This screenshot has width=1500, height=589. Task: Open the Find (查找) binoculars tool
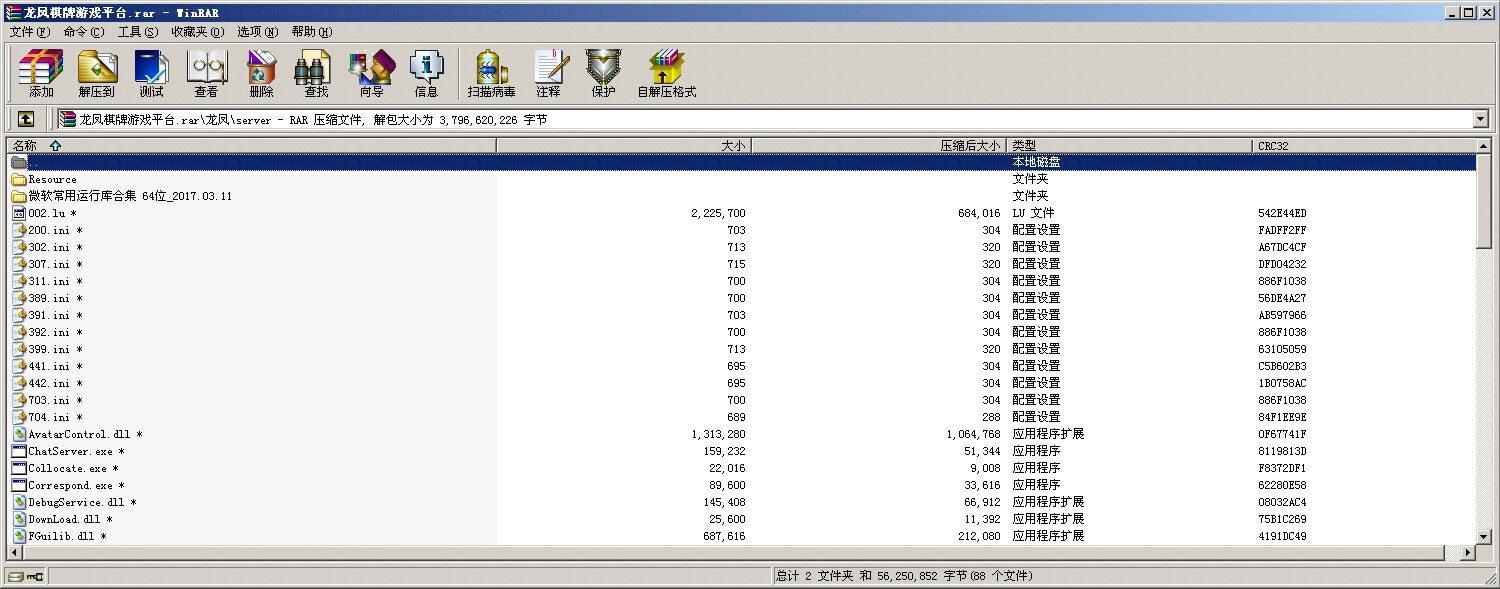click(316, 73)
